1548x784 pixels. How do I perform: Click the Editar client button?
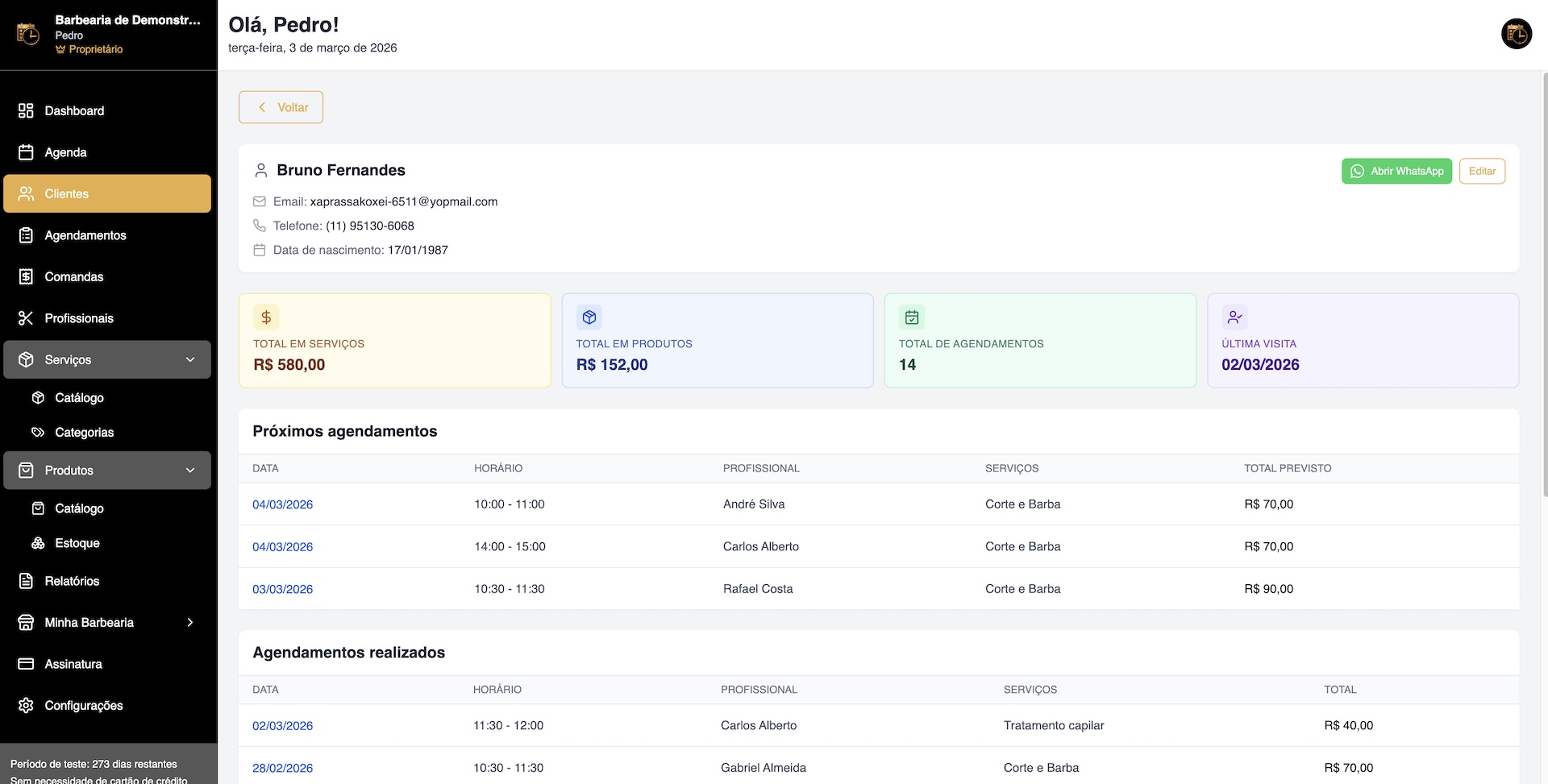(1482, 171)
